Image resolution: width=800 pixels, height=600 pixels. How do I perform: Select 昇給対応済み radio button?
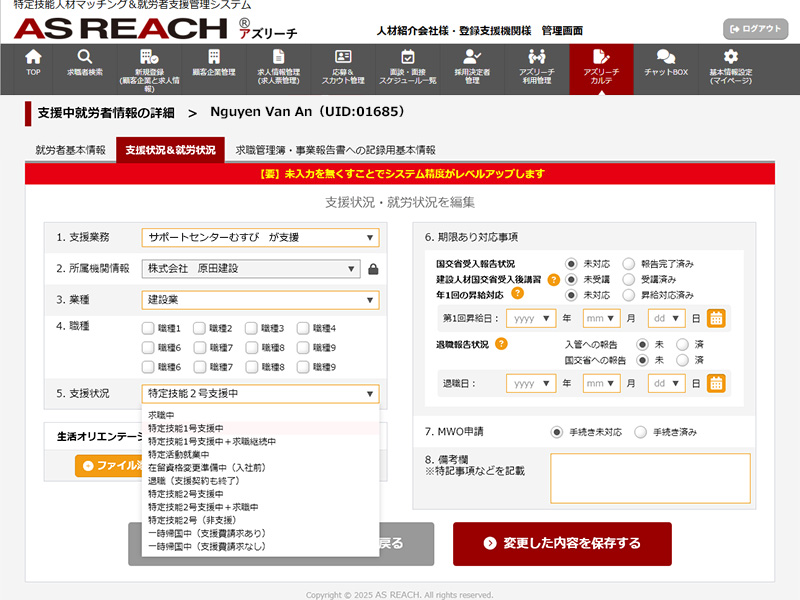[629, 295]
